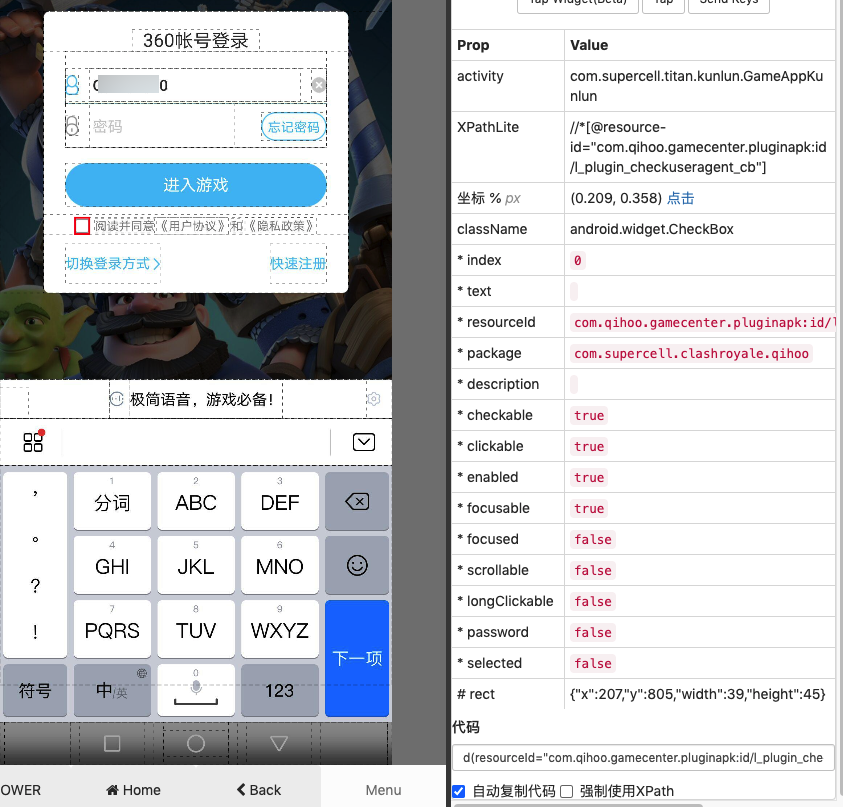Toggle 自动复制代码 checkbox
This screenshot has height=807, width=843.
(x=459, y=791)
